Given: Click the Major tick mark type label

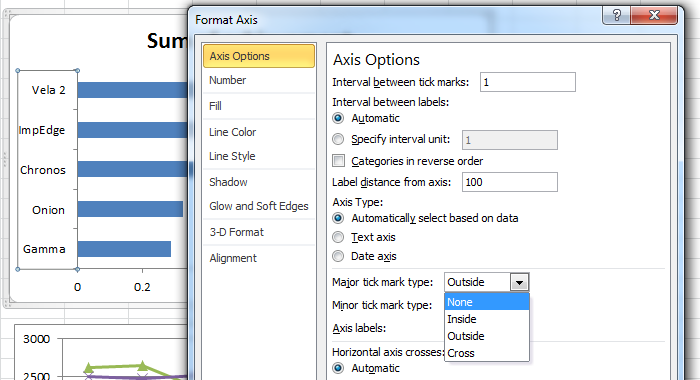Looking at the screenshot, I should pyautogui.click(x=383, y=282).
